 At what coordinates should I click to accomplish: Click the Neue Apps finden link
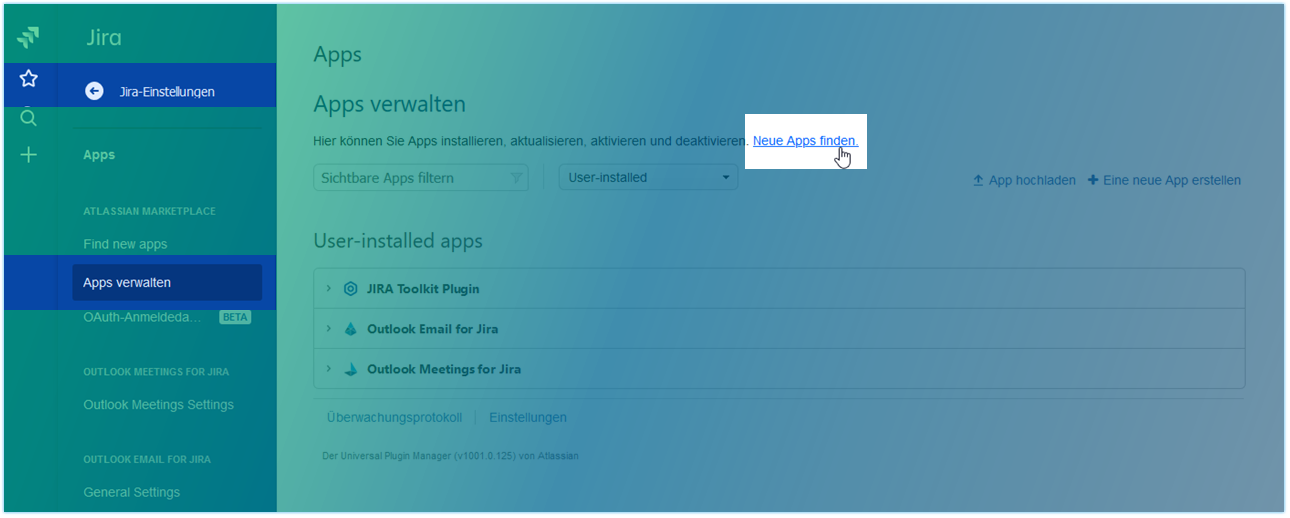coord(804,141)
